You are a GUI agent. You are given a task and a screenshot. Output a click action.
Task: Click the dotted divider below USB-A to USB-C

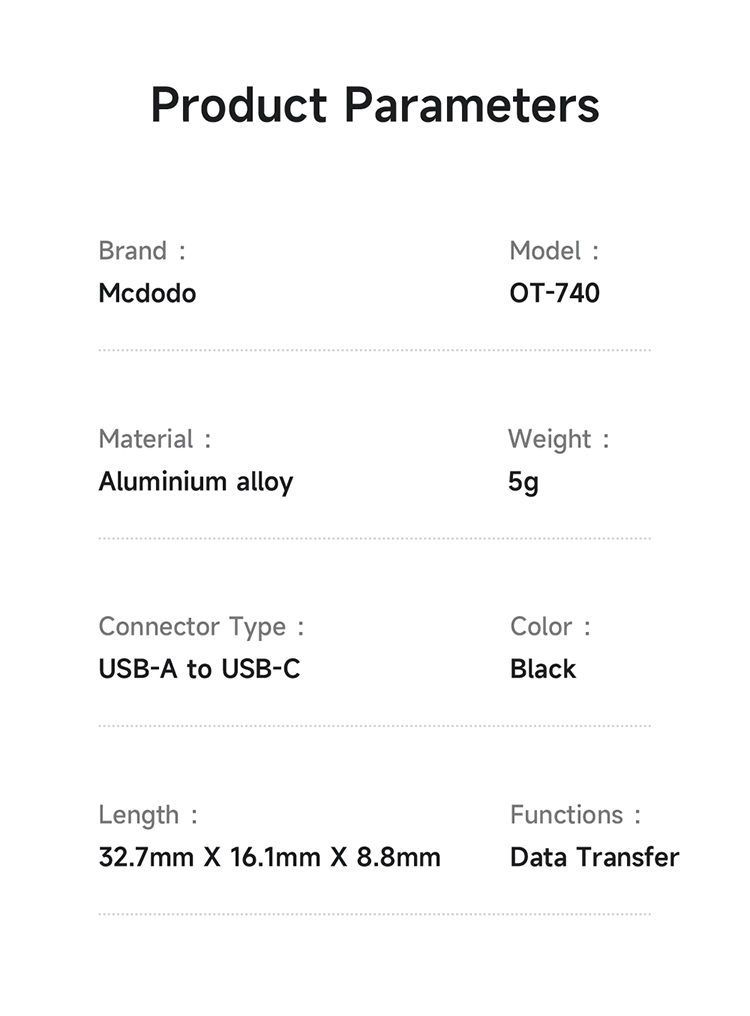(x=374, y=726)
